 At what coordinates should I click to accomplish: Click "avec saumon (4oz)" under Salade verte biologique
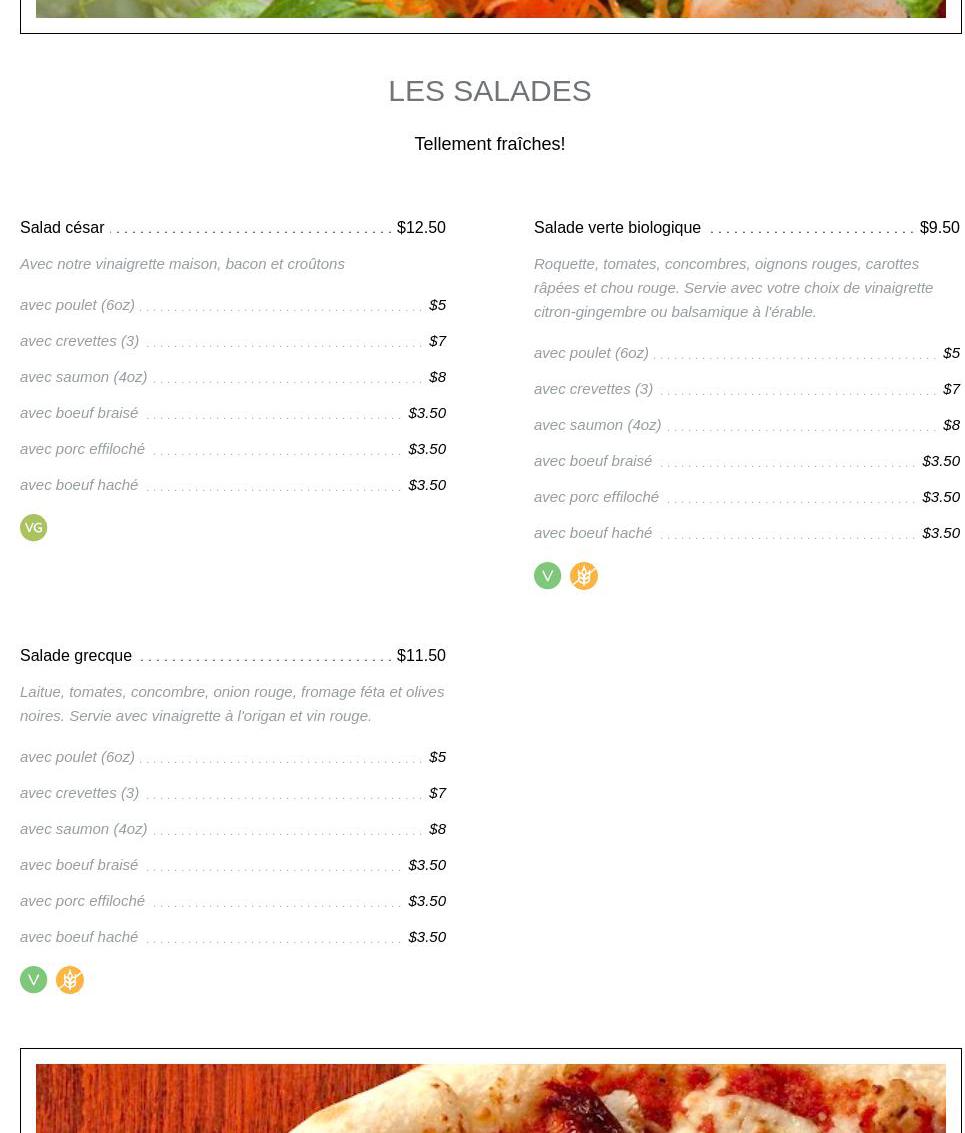[x=597, y=425]
